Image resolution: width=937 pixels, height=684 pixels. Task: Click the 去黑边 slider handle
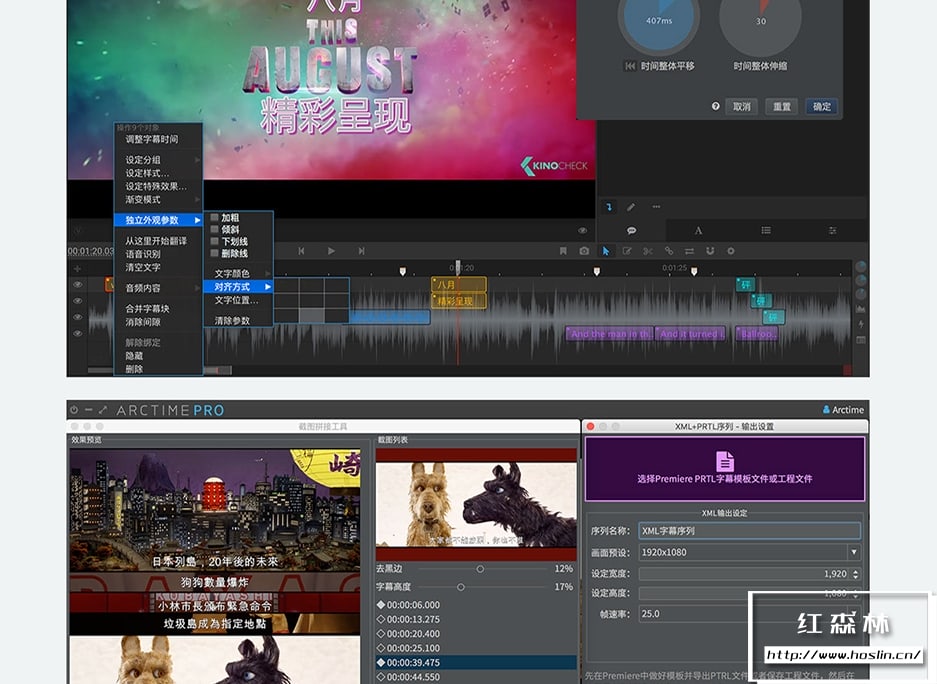[x=480, y=569]
